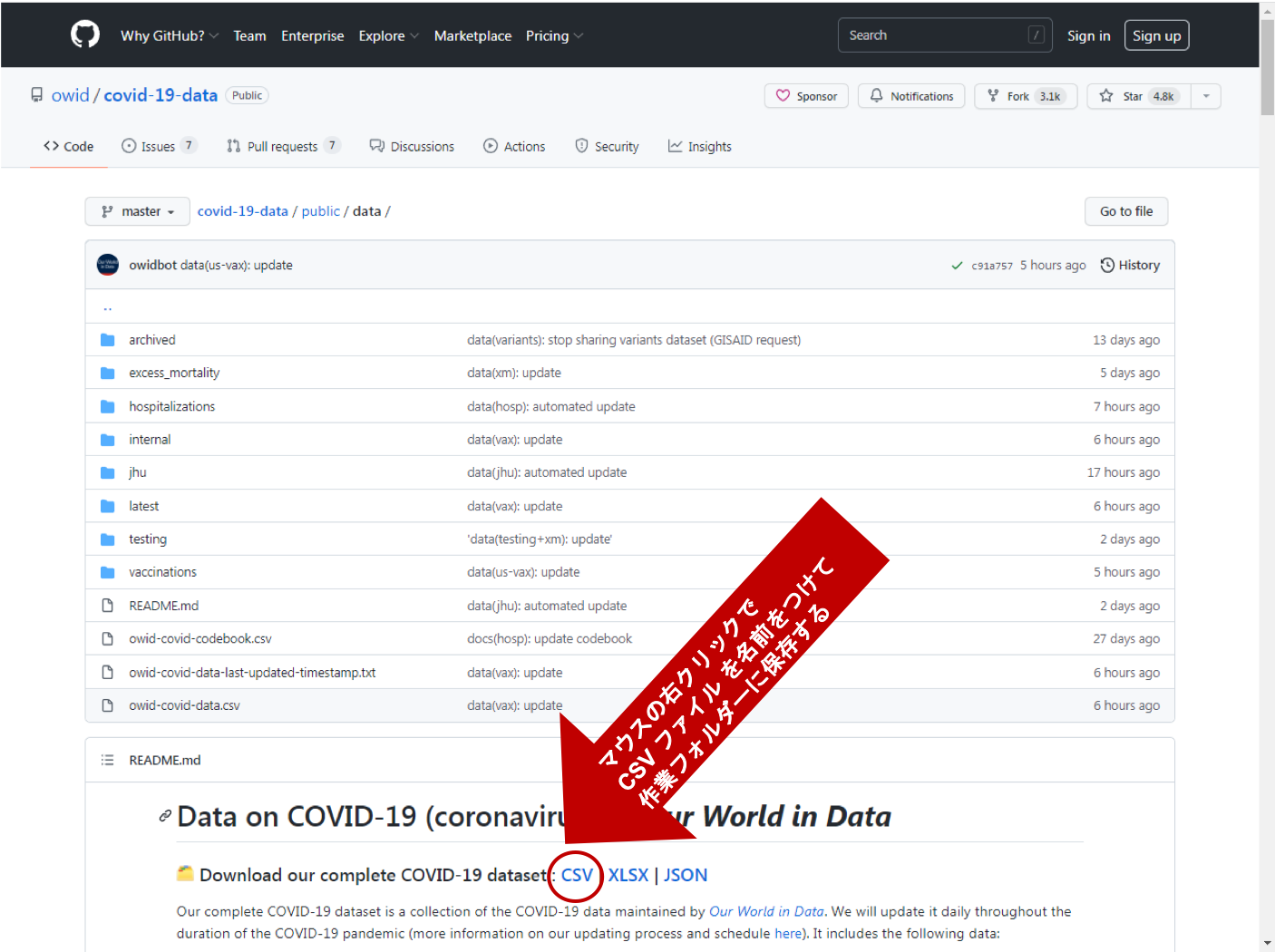Click the CSV download link
Screen dimensions: 1275x952
577,875
